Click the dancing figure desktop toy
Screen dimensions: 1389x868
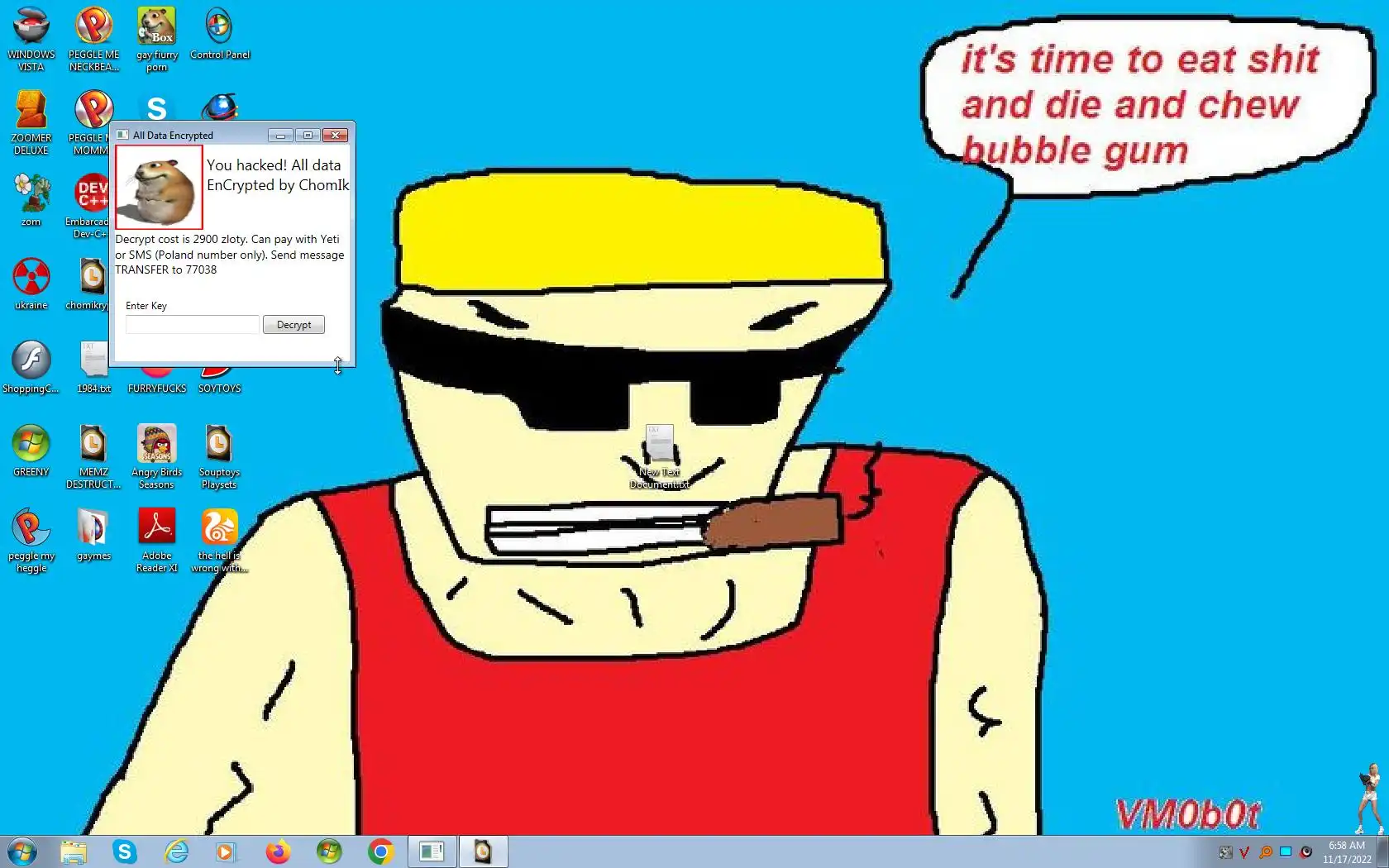pyautogui.click(x=1370, y=799)
